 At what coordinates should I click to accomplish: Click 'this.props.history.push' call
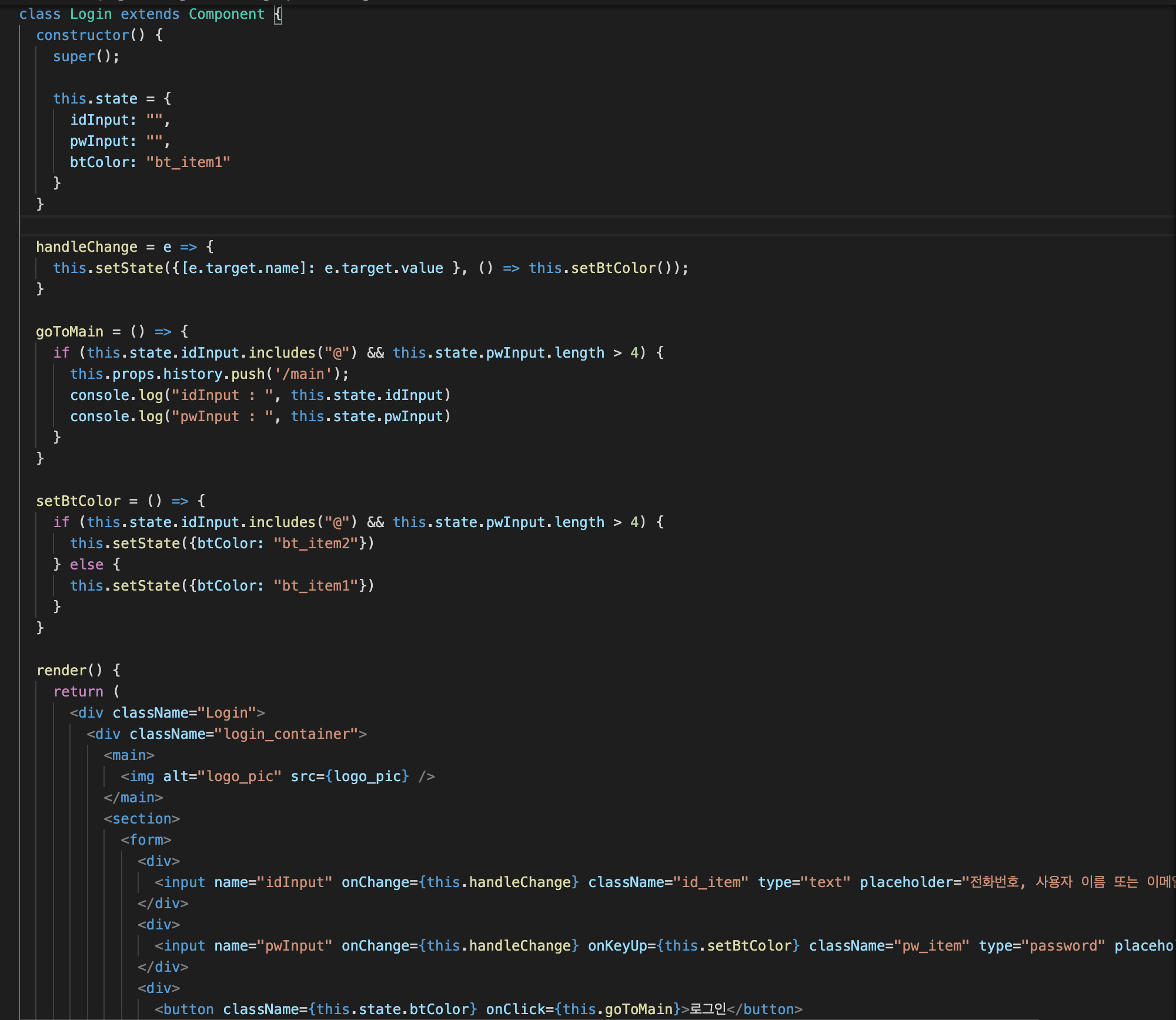(168, 374)
